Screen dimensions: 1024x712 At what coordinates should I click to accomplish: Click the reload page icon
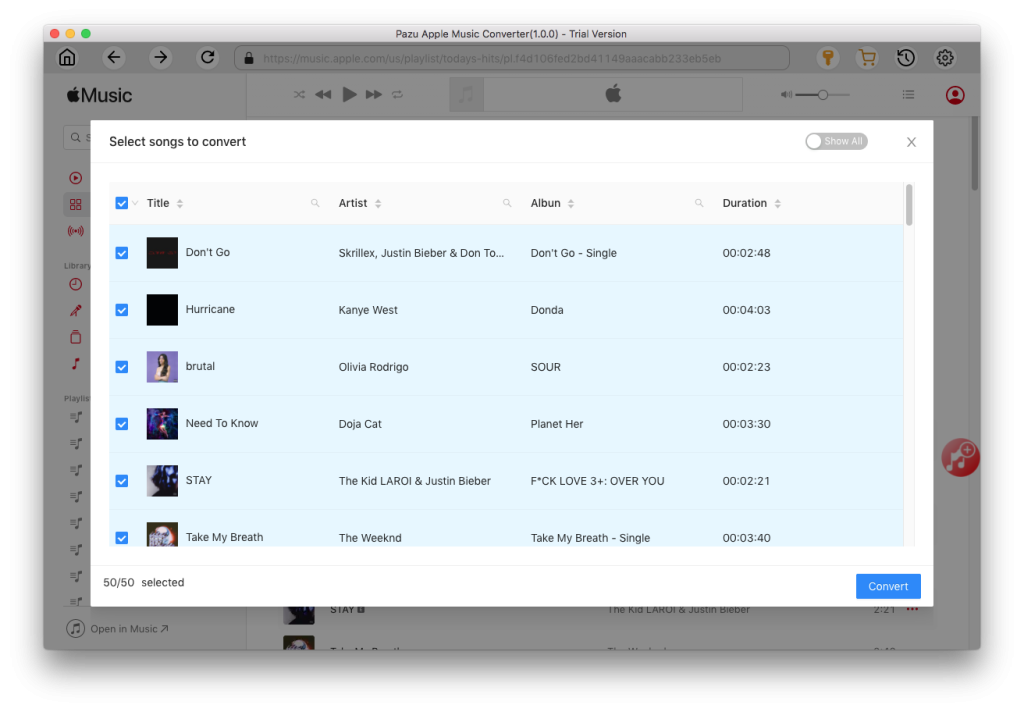pyautogui.click(x=208, y=58)
